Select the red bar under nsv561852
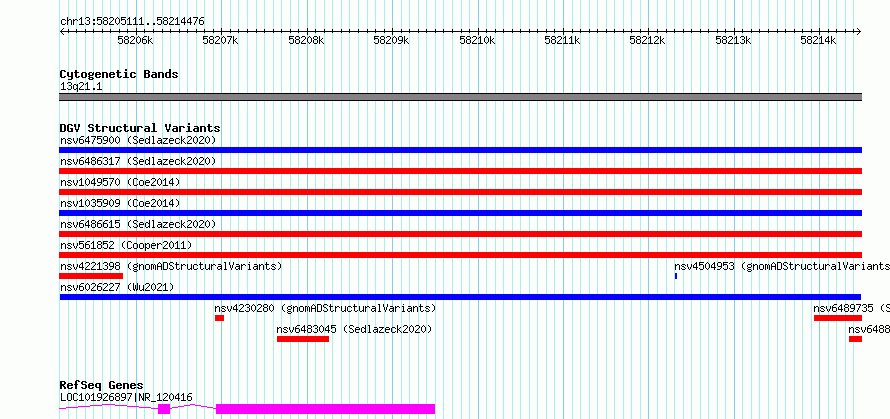This screenshot has width=890, height=419. coord(460,255)
